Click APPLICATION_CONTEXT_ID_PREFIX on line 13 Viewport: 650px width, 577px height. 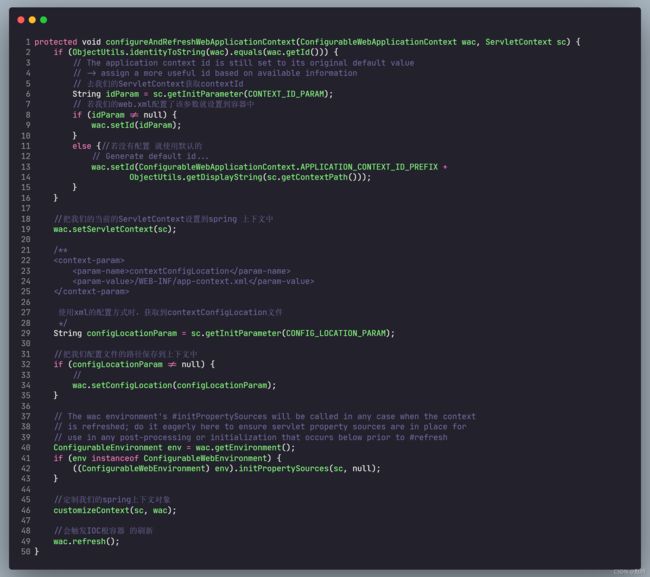pyautogui.click(x=369, y=167)
